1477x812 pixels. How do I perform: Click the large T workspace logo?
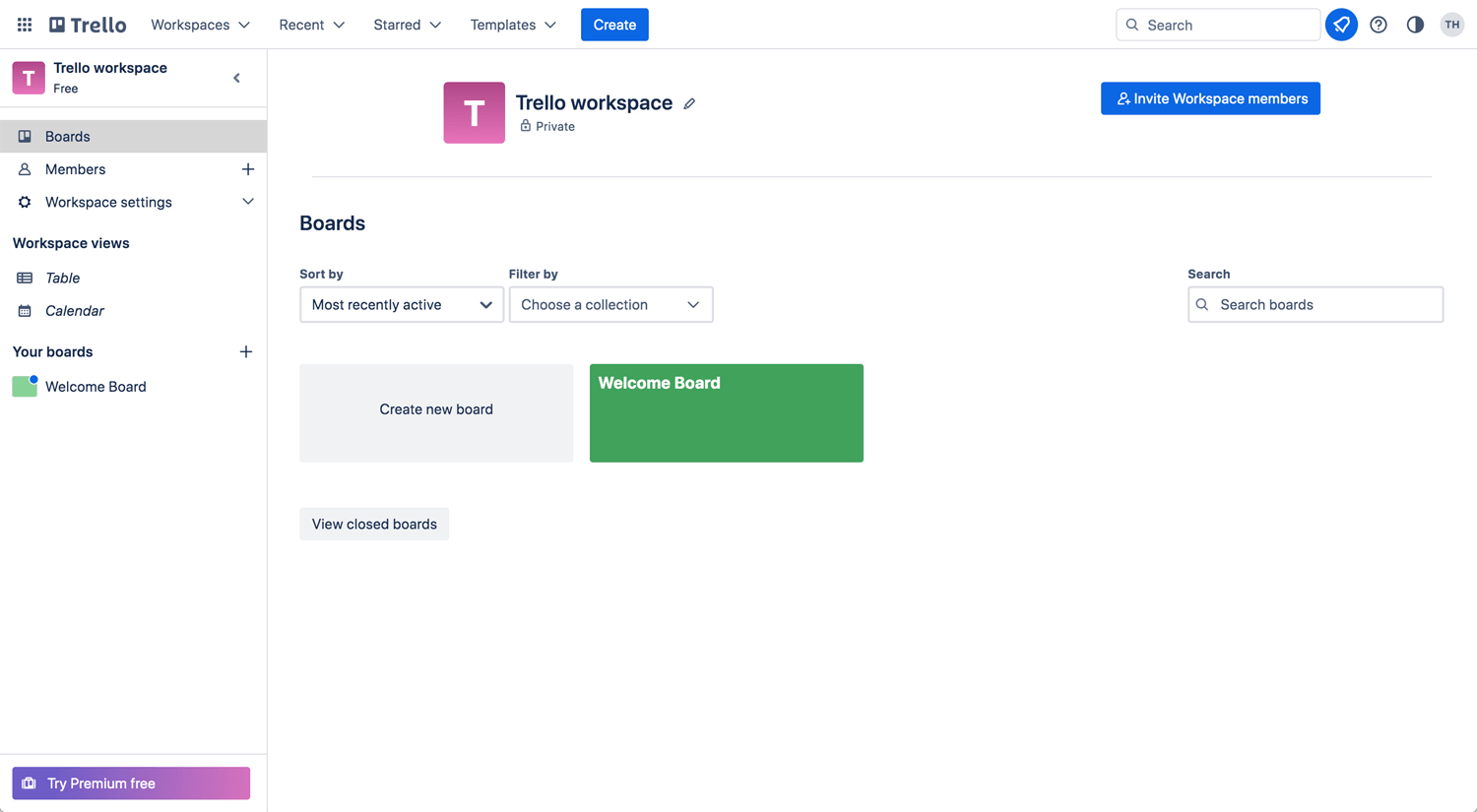tap(474, 112)
